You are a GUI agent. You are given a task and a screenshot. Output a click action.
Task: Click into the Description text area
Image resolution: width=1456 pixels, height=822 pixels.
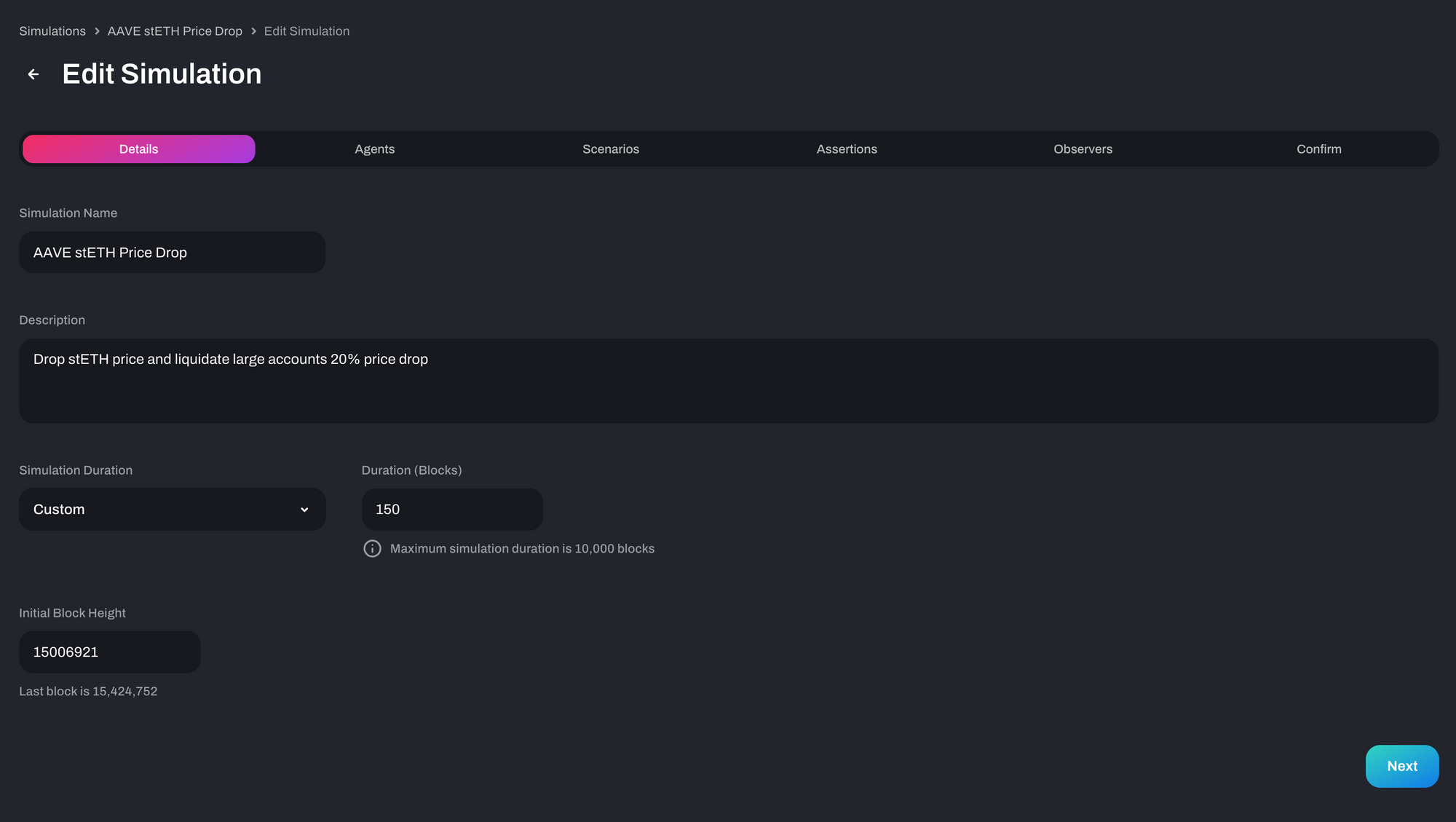point(728,381)
